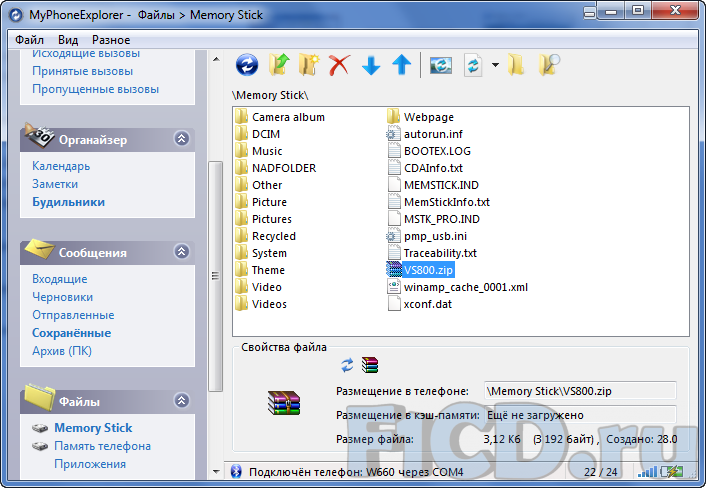Click the red X delete icon
The image size is (706, 488).
(x=339, y=65)
